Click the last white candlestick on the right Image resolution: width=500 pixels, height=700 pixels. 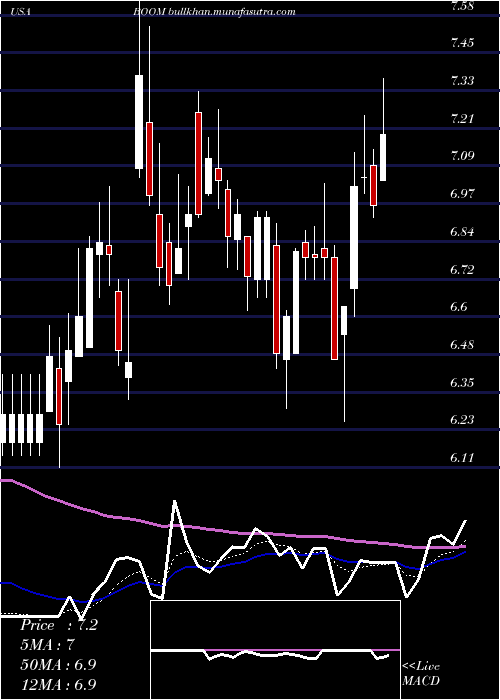[x=383, y=157]
